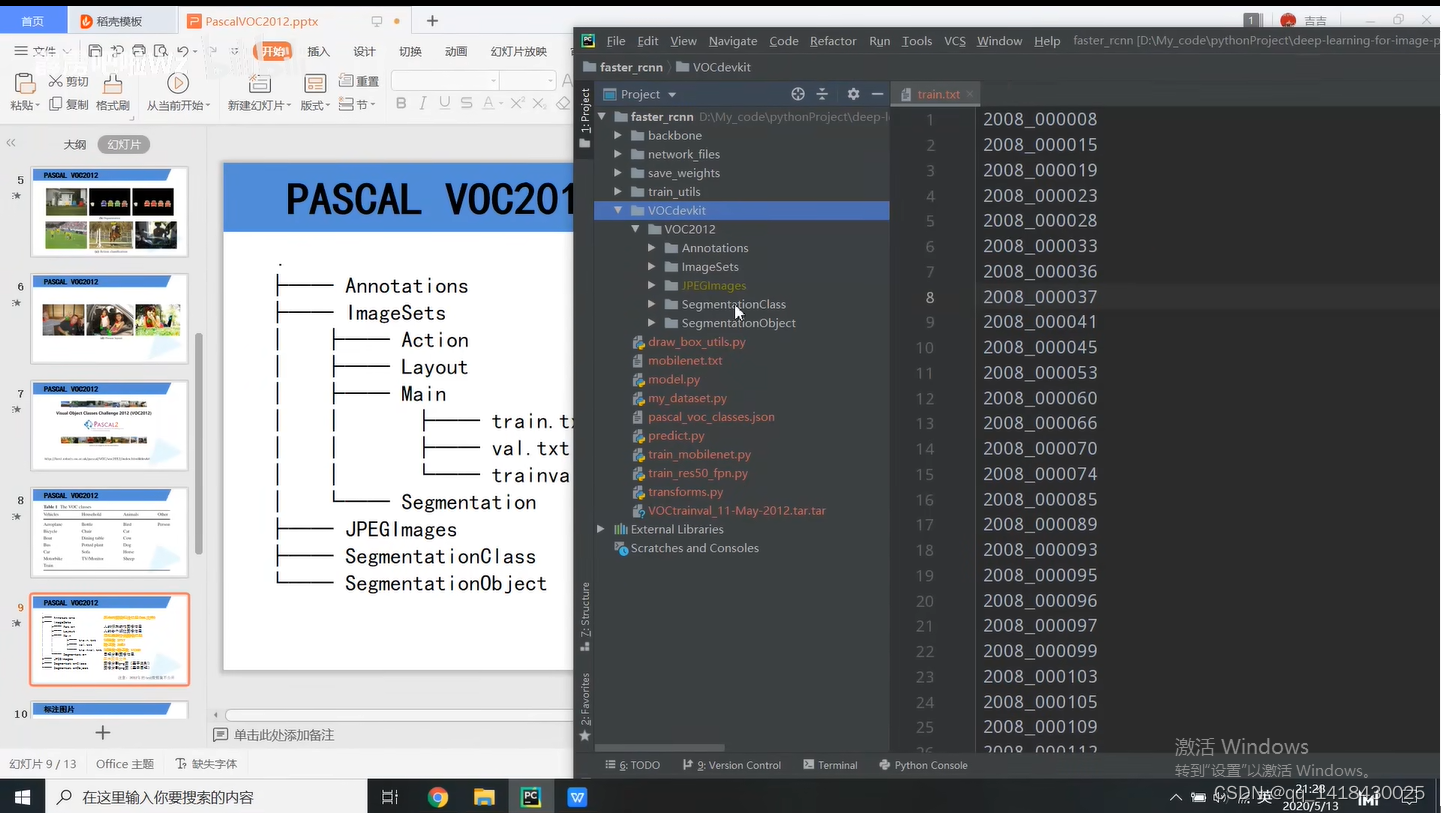Image resolution: width=1441 pixels, height=813 pixels.
Task: Open the Project panel settings gear
Action: pyautogui.click(x=853, y=94)
